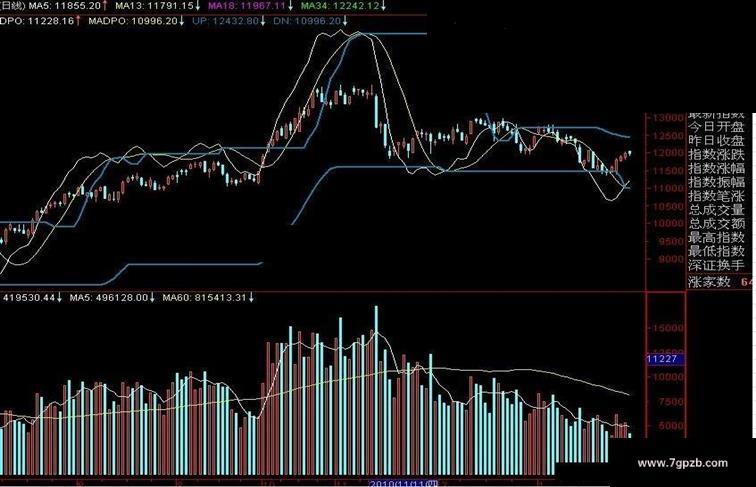Select the 指数涨幅 row

coord(716,169)
